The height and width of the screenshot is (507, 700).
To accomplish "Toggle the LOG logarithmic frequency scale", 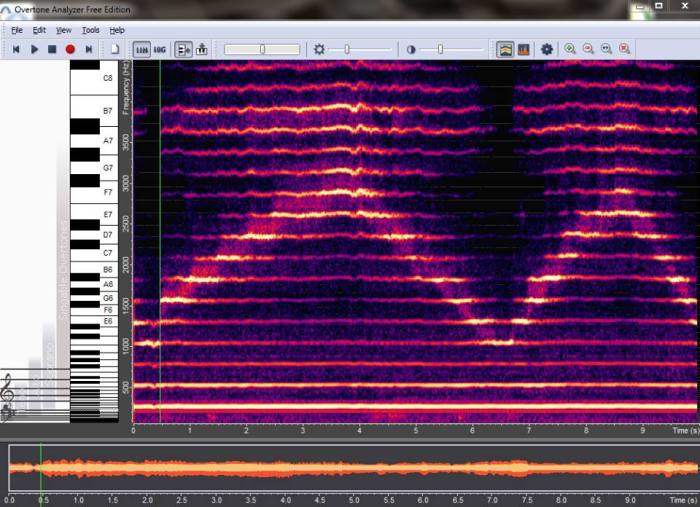I will coord(160,49).
